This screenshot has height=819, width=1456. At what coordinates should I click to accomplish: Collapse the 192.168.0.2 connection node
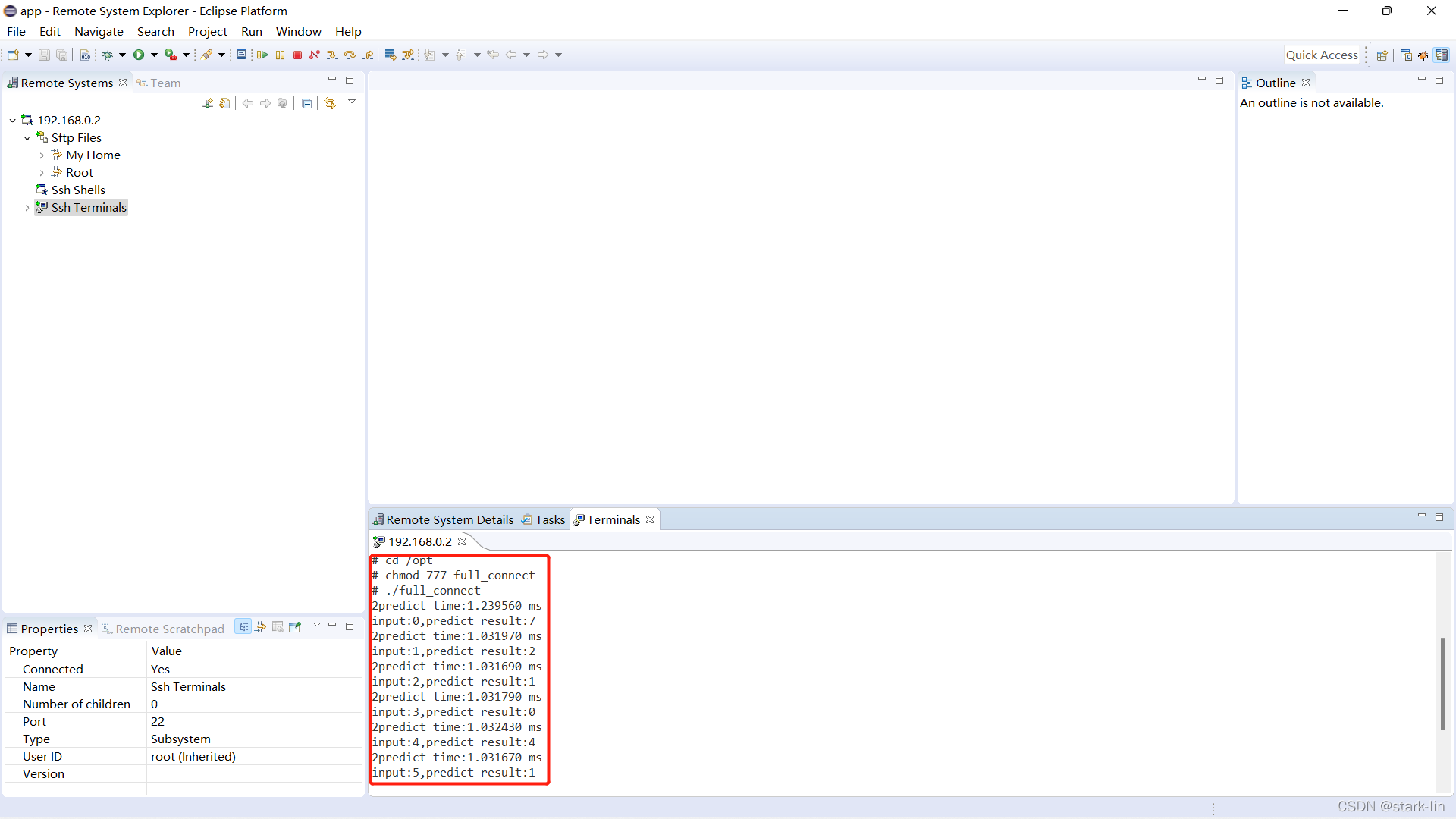coord(13,121)
